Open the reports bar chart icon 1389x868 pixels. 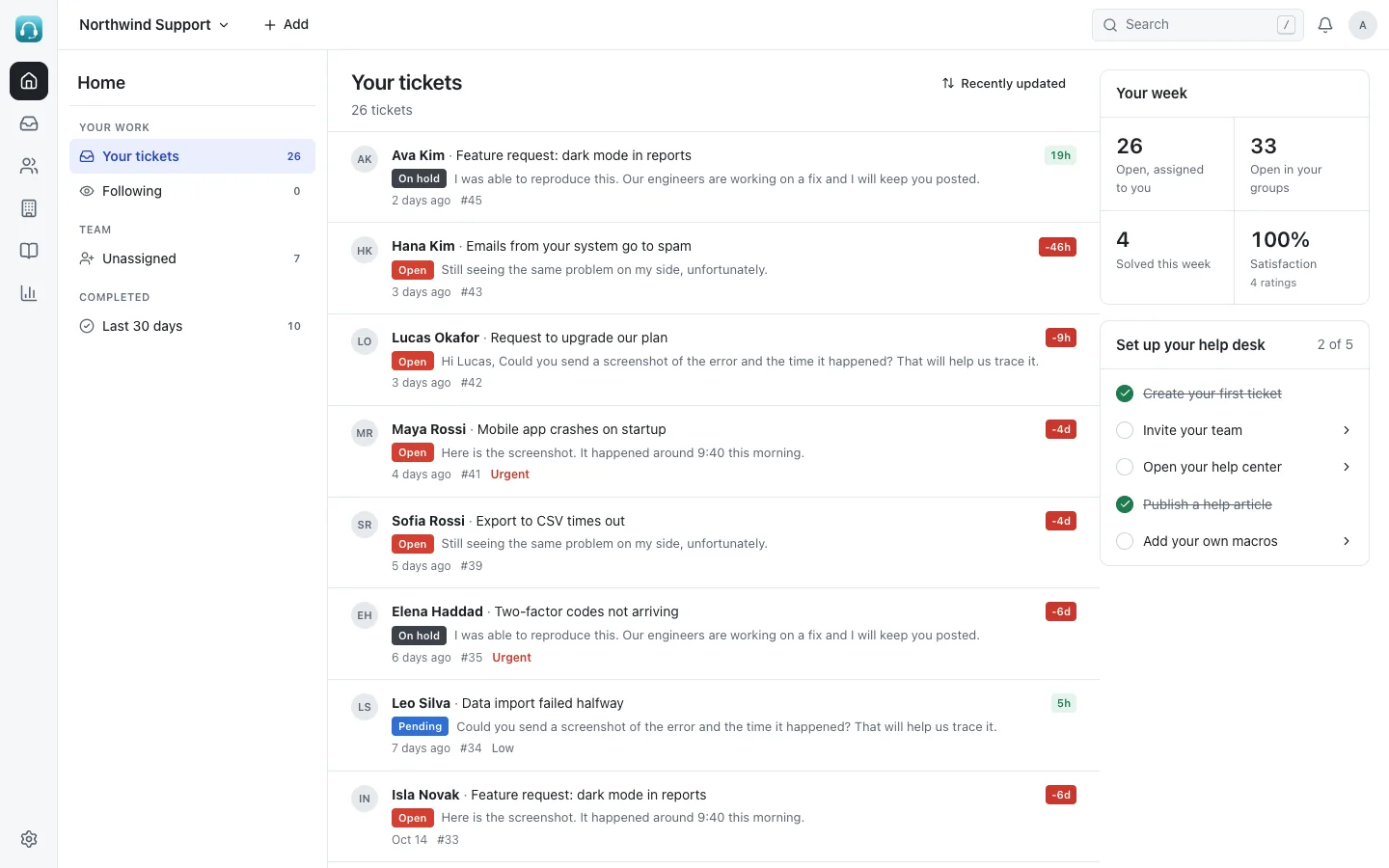(x=29, y=293)
